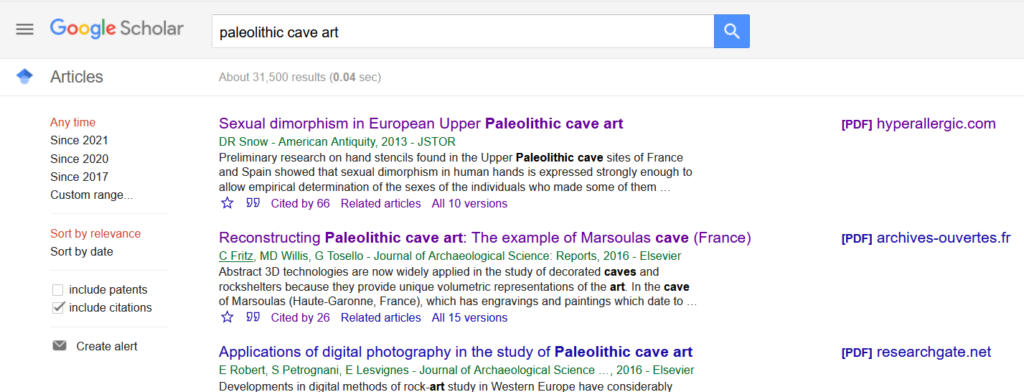
Task: Click the About 31,500 results text
Action: tap(300, 78)
